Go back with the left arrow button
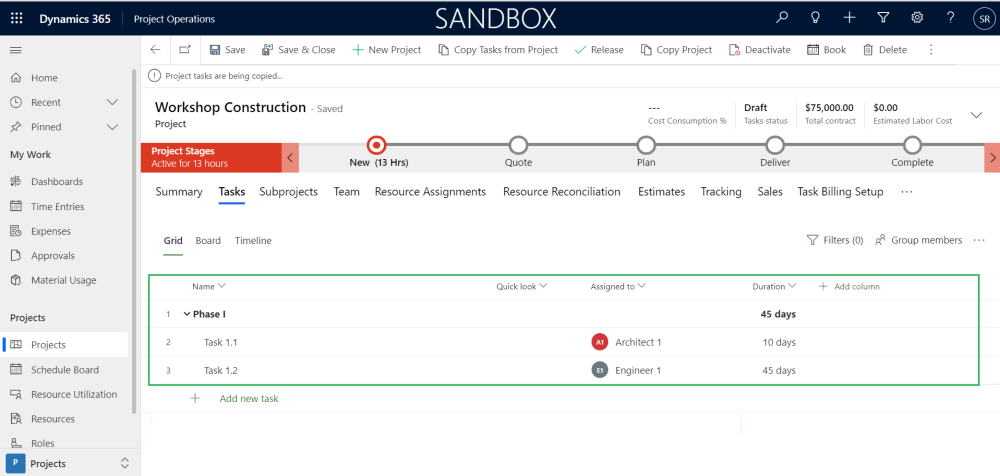 coord(155,50)
